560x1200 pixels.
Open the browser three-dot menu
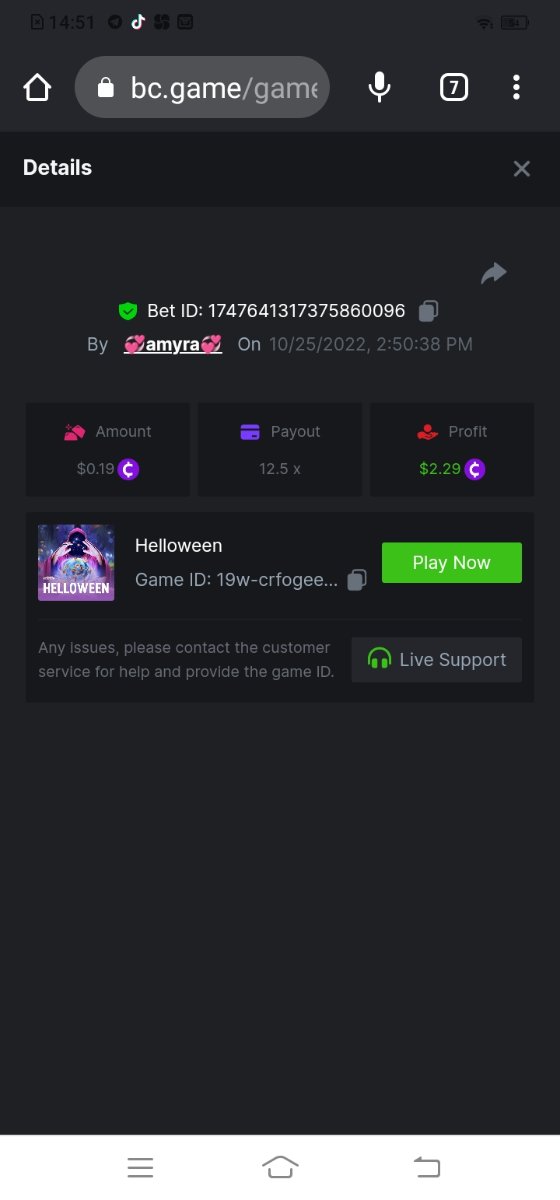click(x=516, y=88)
